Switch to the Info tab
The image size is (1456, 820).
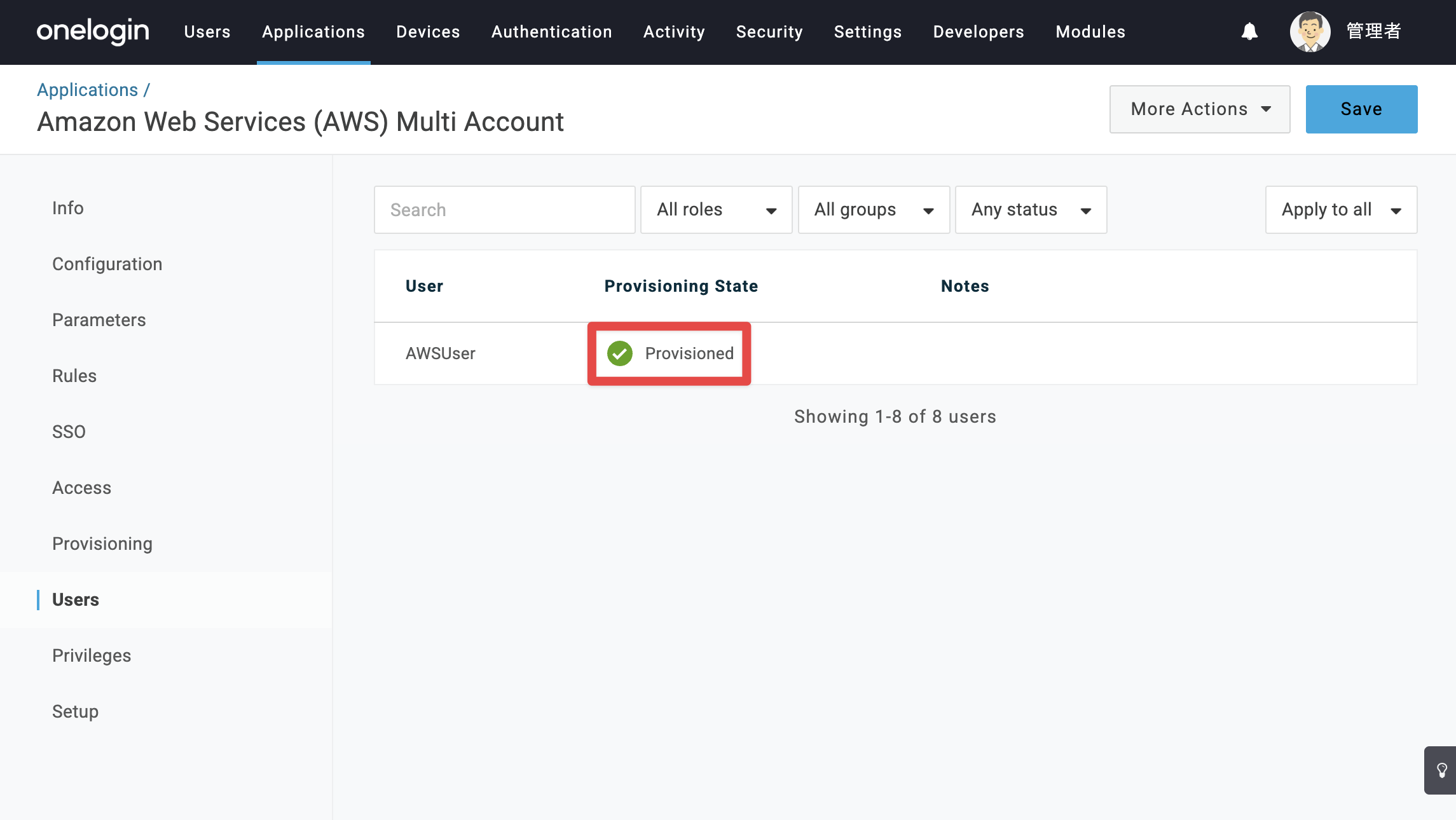[x=68, y=208]
